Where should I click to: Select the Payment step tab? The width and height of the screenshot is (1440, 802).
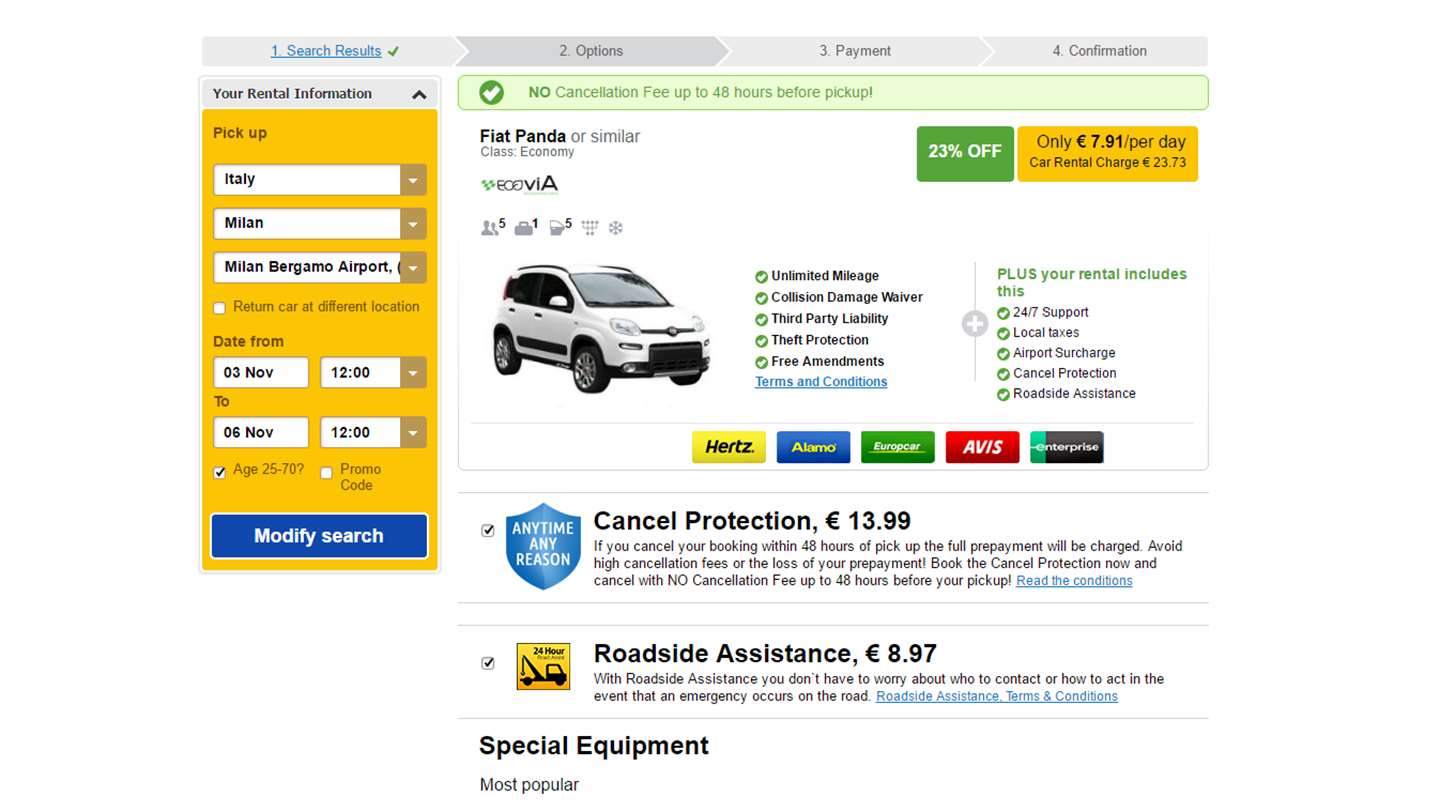[854, 51]
